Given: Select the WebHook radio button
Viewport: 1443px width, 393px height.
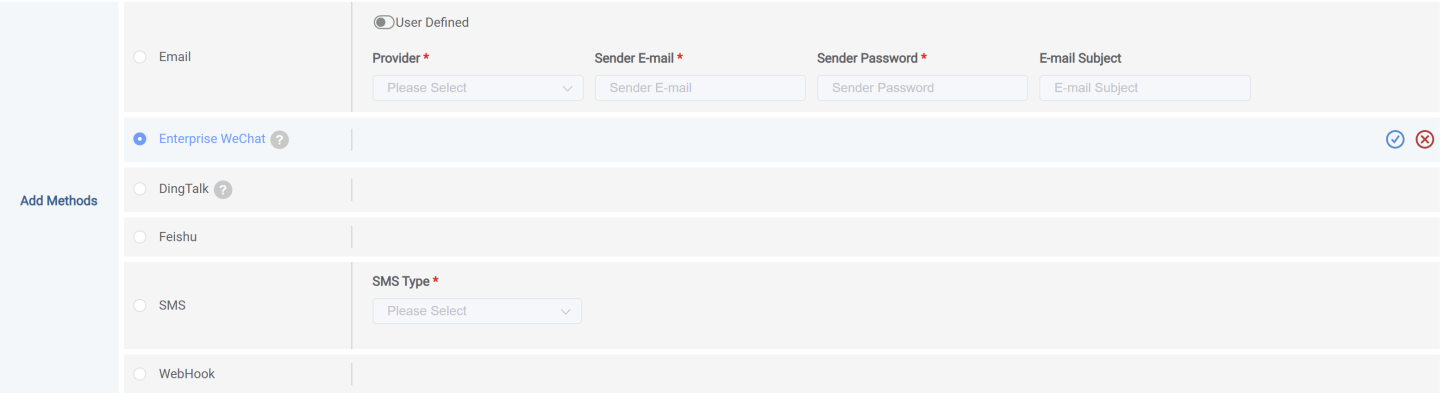Looking at the screenshot, I should 140,374.
